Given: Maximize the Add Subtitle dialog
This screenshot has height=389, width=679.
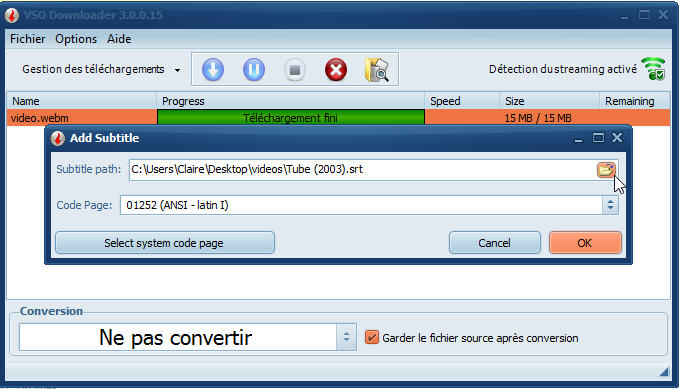Looking at the screenshot, I should (x=598, y=138).
